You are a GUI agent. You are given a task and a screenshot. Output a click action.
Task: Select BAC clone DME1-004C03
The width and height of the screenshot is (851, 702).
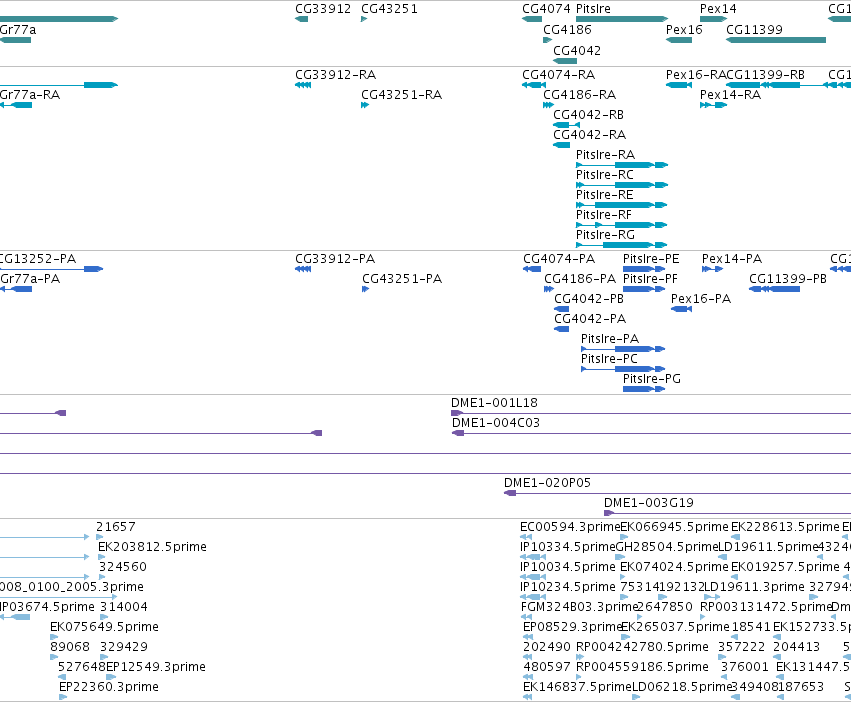(x=496, y=423)
